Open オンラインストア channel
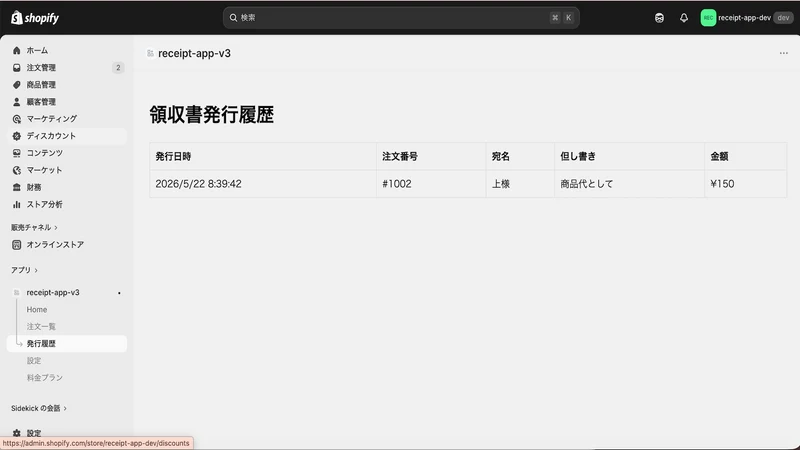Screen dimensions: 800x450 point(67,244)
